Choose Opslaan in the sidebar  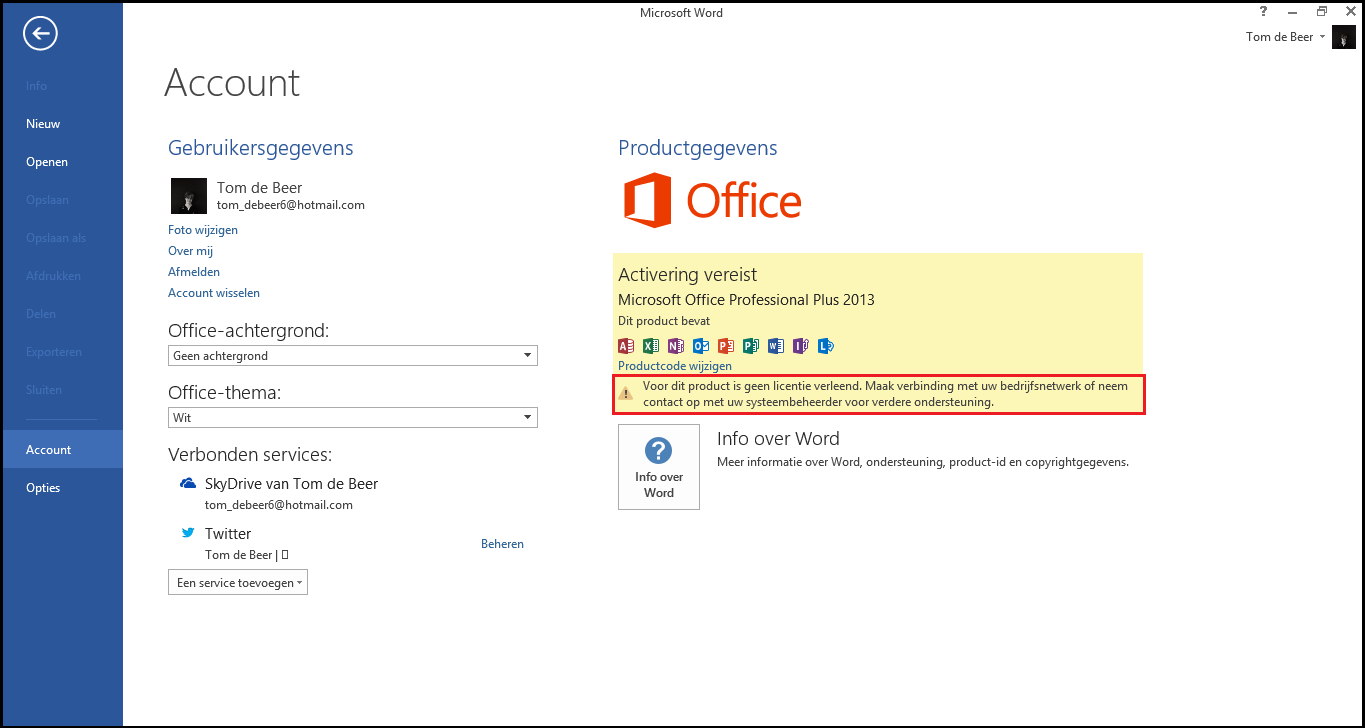pos(61,200)
